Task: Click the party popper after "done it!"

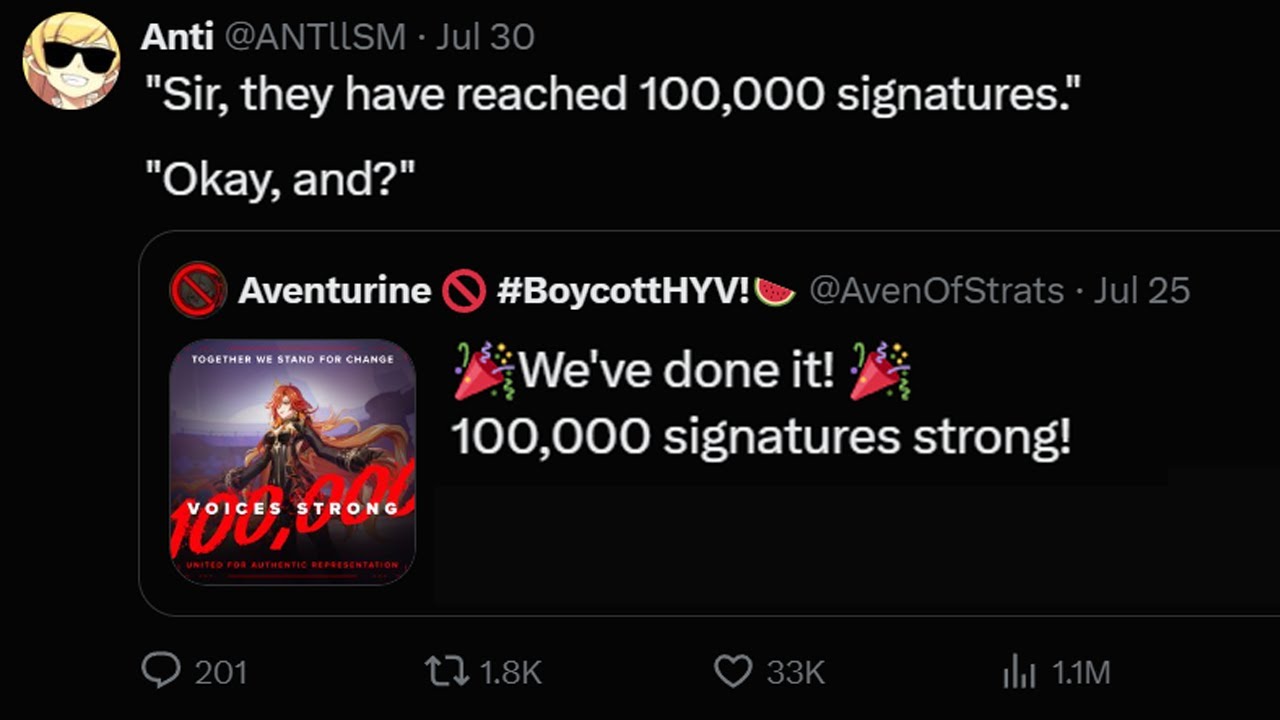Action: 880,371
